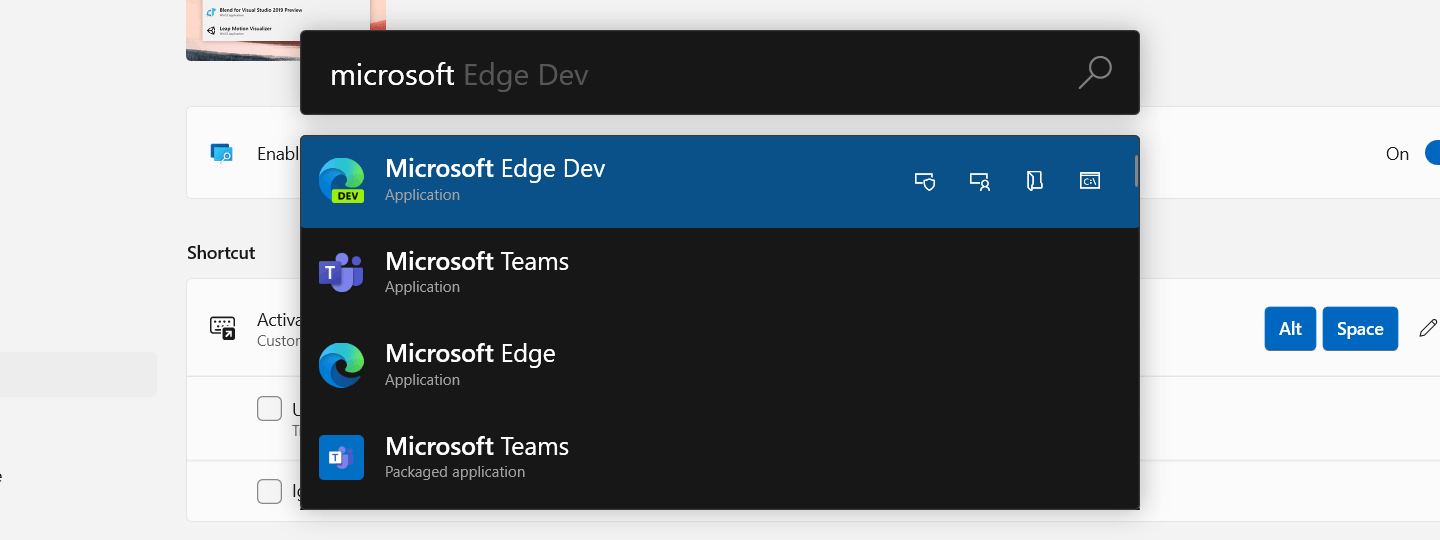Tick the second checkbox under Shortcut

pyautogui.click(x=269, y=491)
